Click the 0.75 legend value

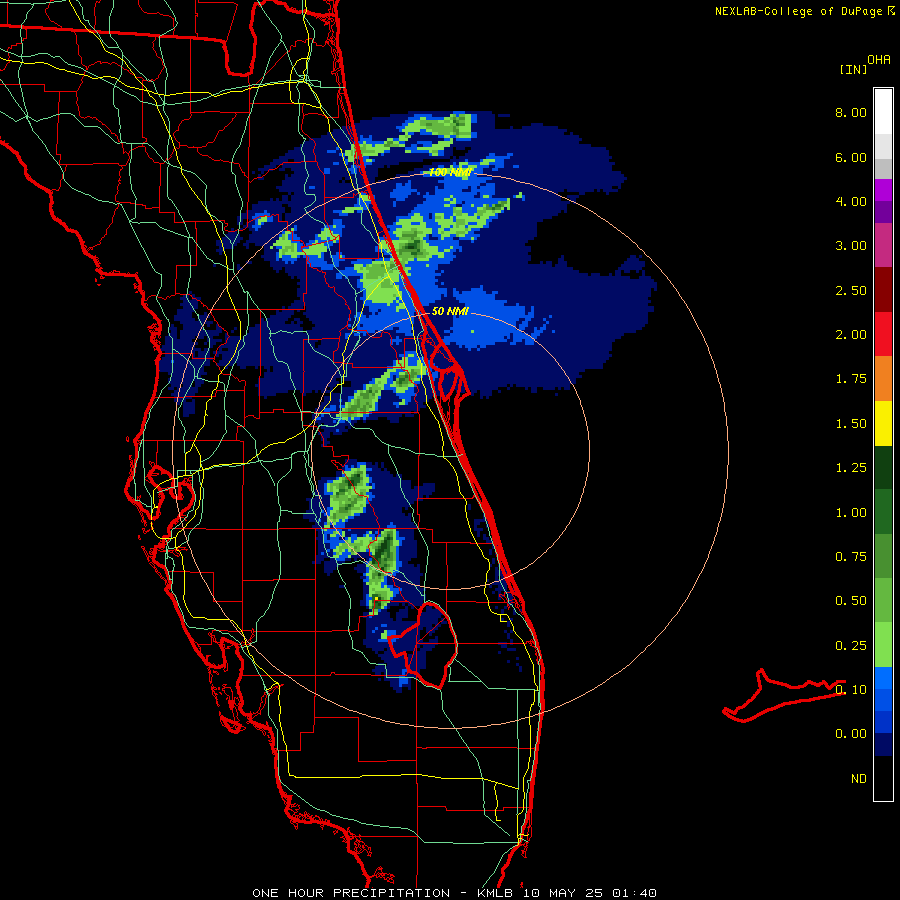(x=851, y=557)
